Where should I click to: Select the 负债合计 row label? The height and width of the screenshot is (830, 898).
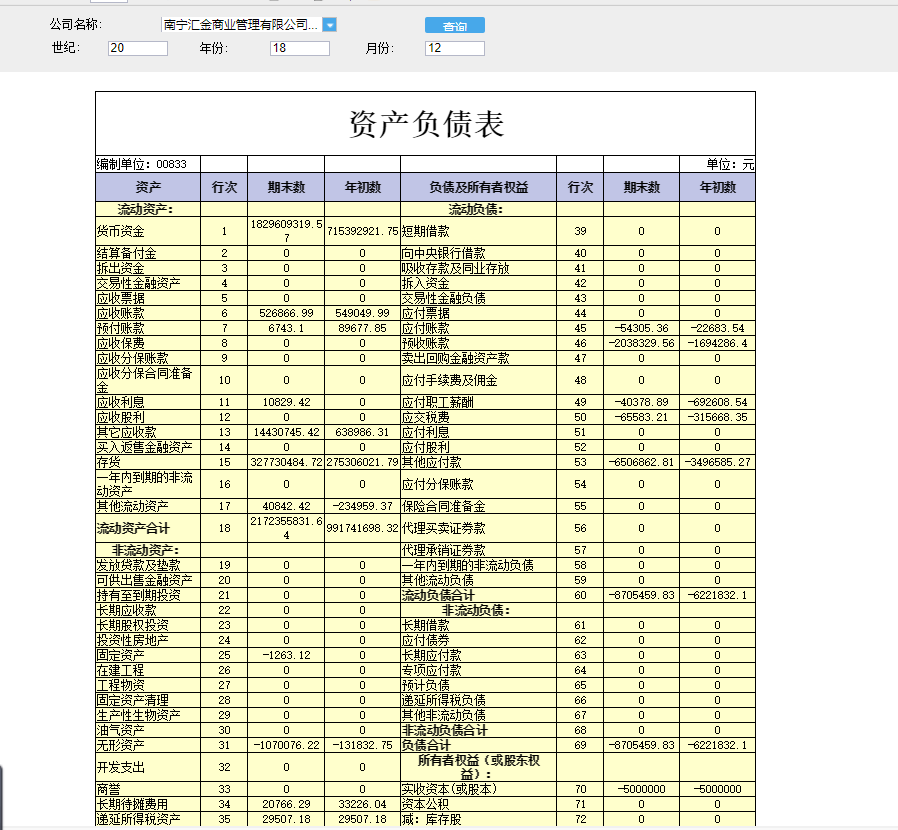click(x=426, y=745)
